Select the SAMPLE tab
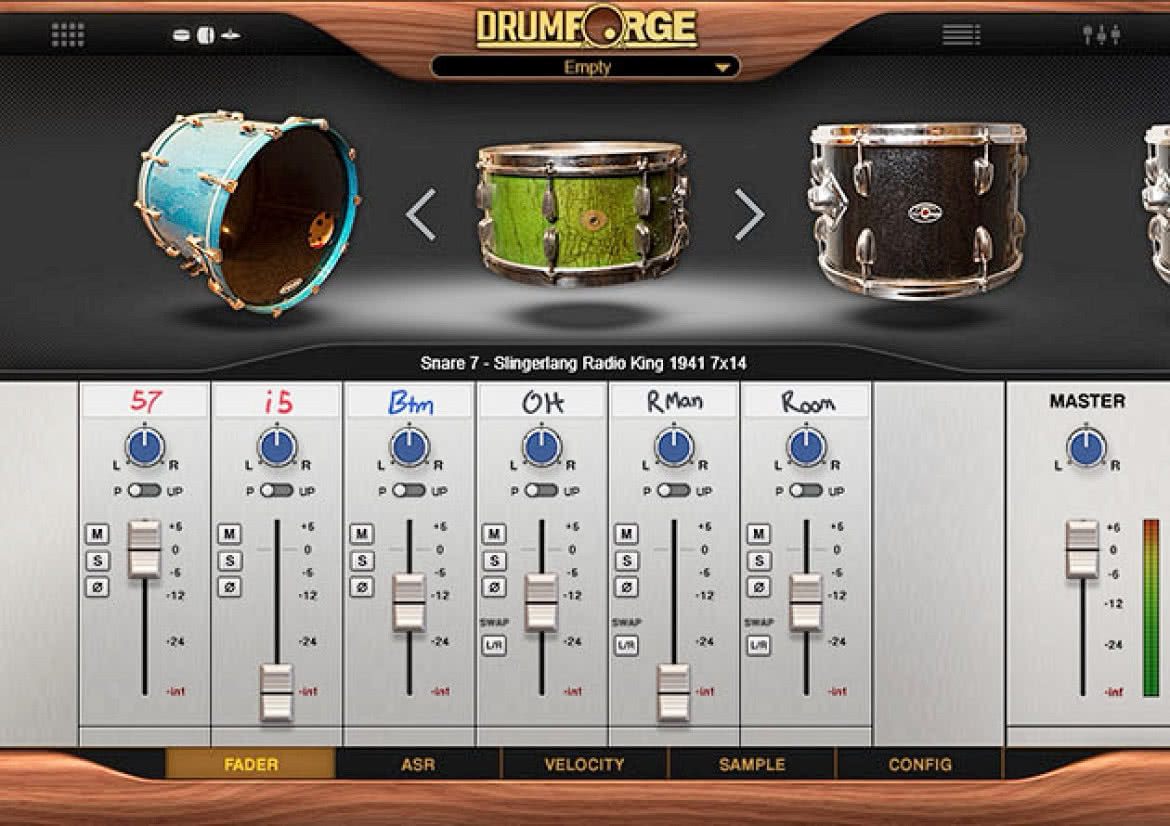 pos(752,764)
